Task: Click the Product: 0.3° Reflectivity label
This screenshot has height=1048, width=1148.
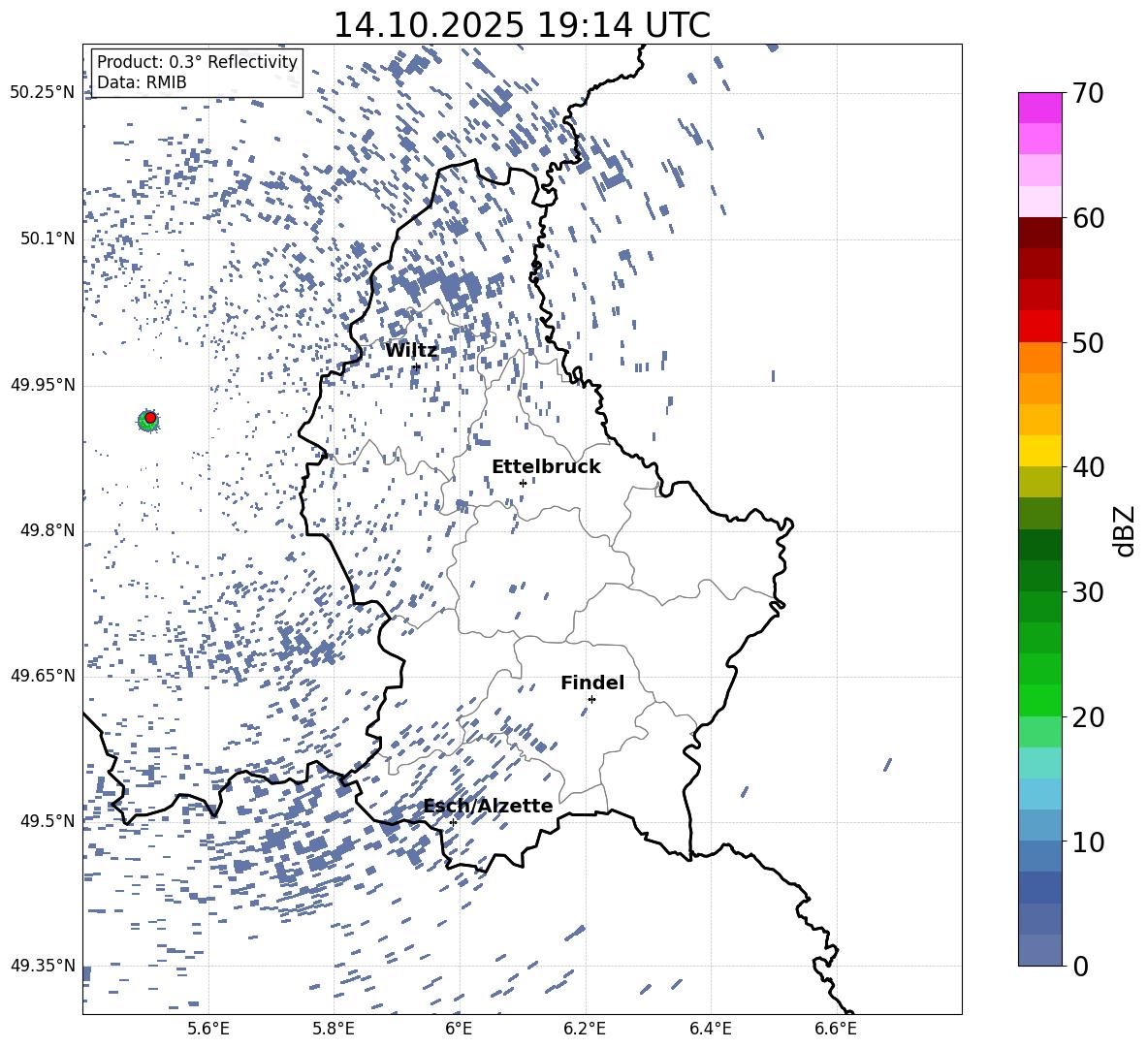Action: tap(197, 62)
